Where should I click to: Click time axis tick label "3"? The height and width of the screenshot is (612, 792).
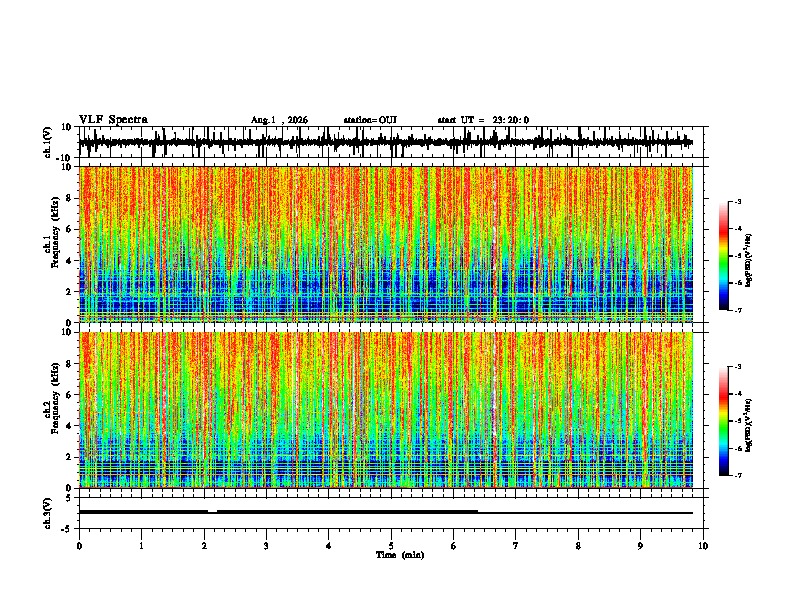point(266,546)
